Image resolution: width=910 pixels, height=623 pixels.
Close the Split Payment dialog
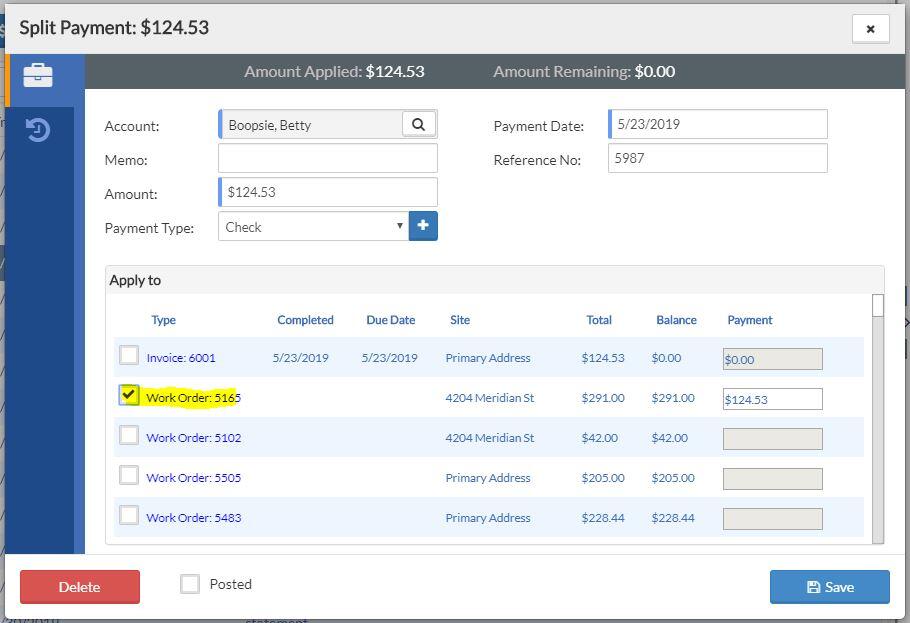[870, 29]
